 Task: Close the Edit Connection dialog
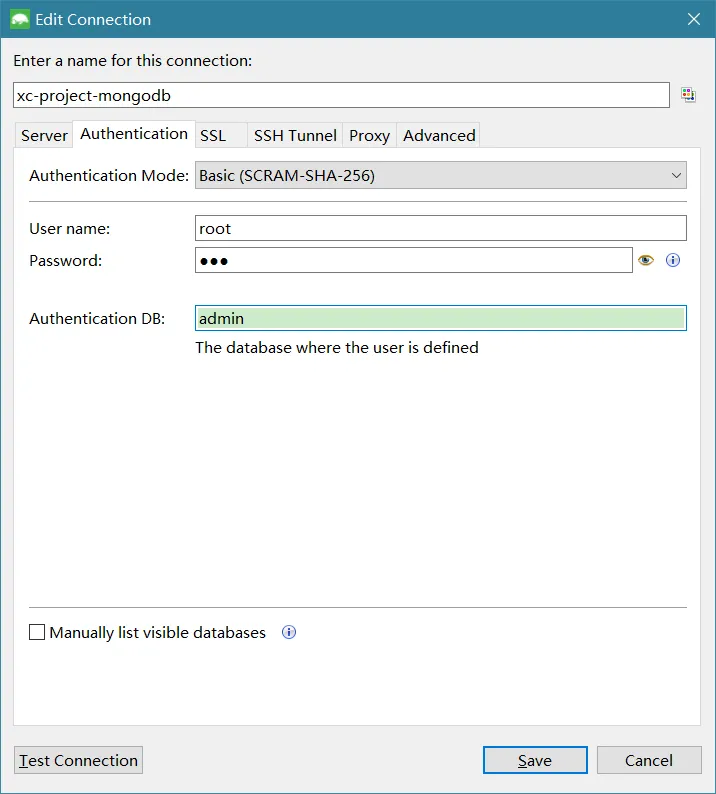click(694, 19)
